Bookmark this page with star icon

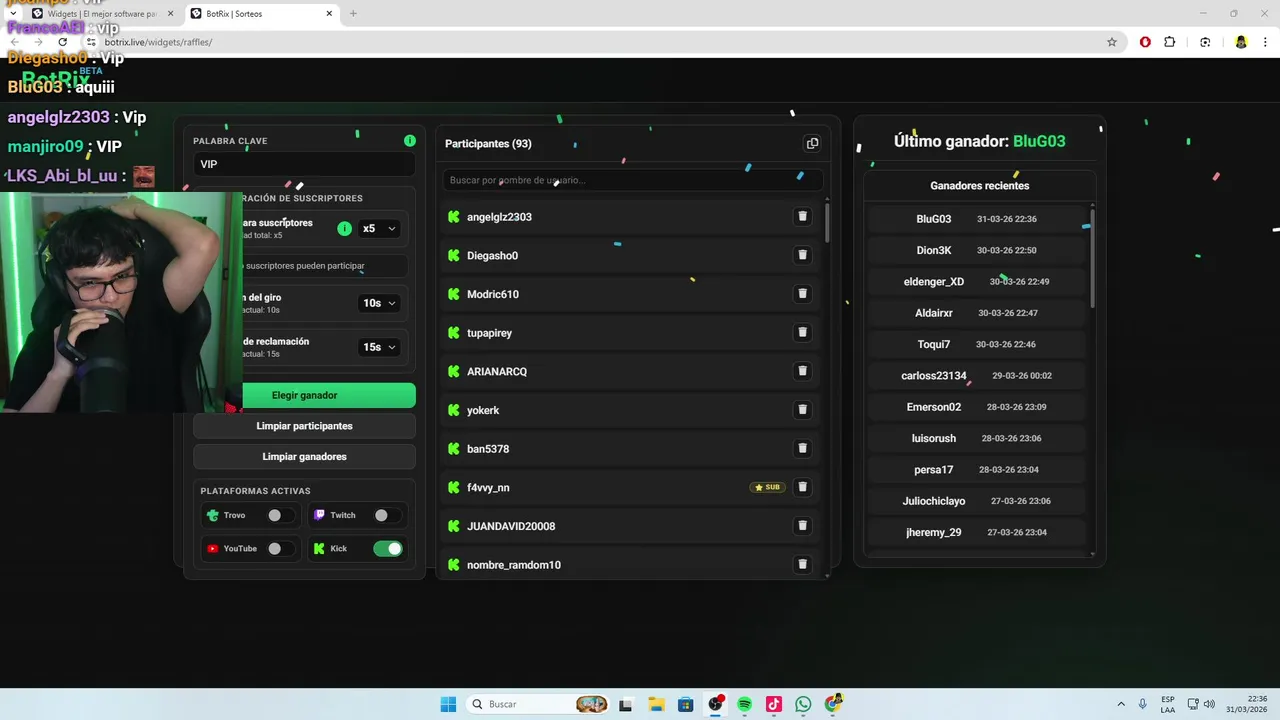pos(1111,42)
